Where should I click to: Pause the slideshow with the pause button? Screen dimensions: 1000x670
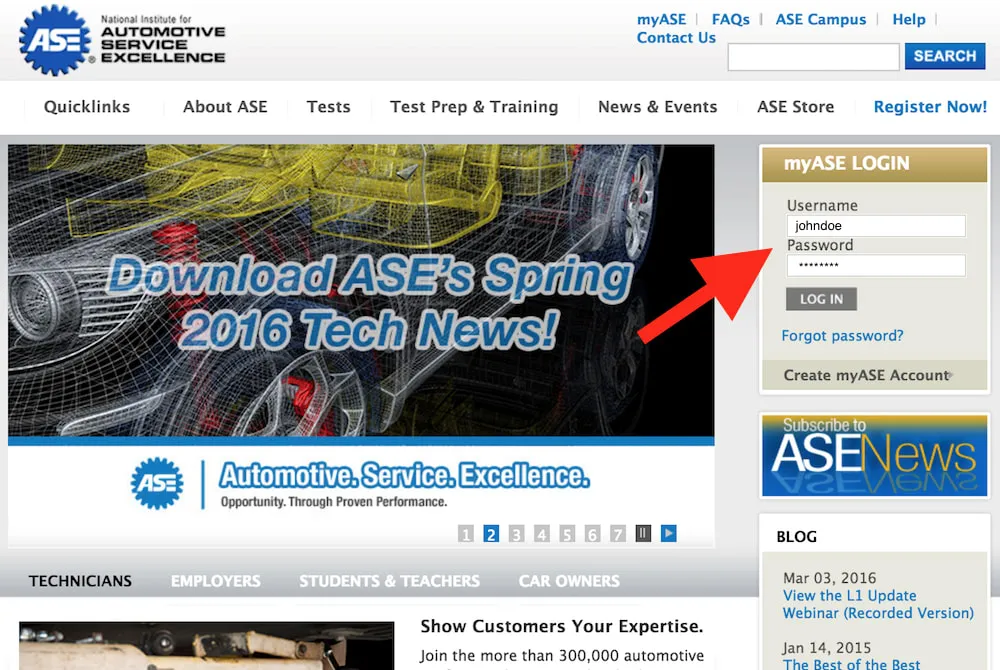click(x=643, y=533)
